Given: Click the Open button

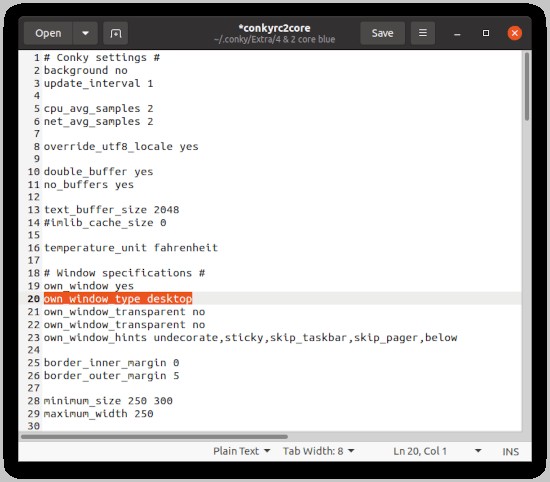Looking at the screenshot, I should (x=48, y=33).
